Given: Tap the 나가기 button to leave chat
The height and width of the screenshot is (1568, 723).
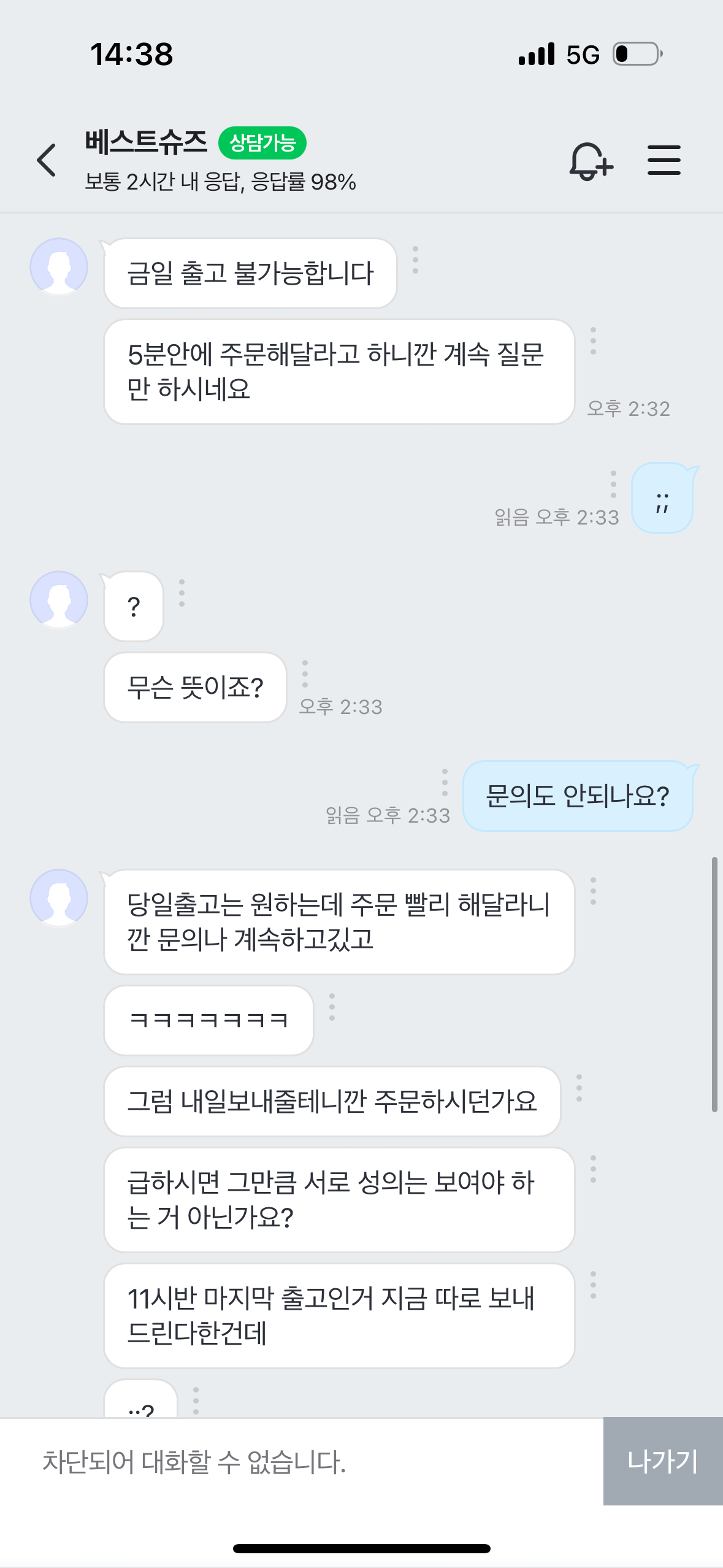Looking at the screenshot, I should (x=663, y=1461).
